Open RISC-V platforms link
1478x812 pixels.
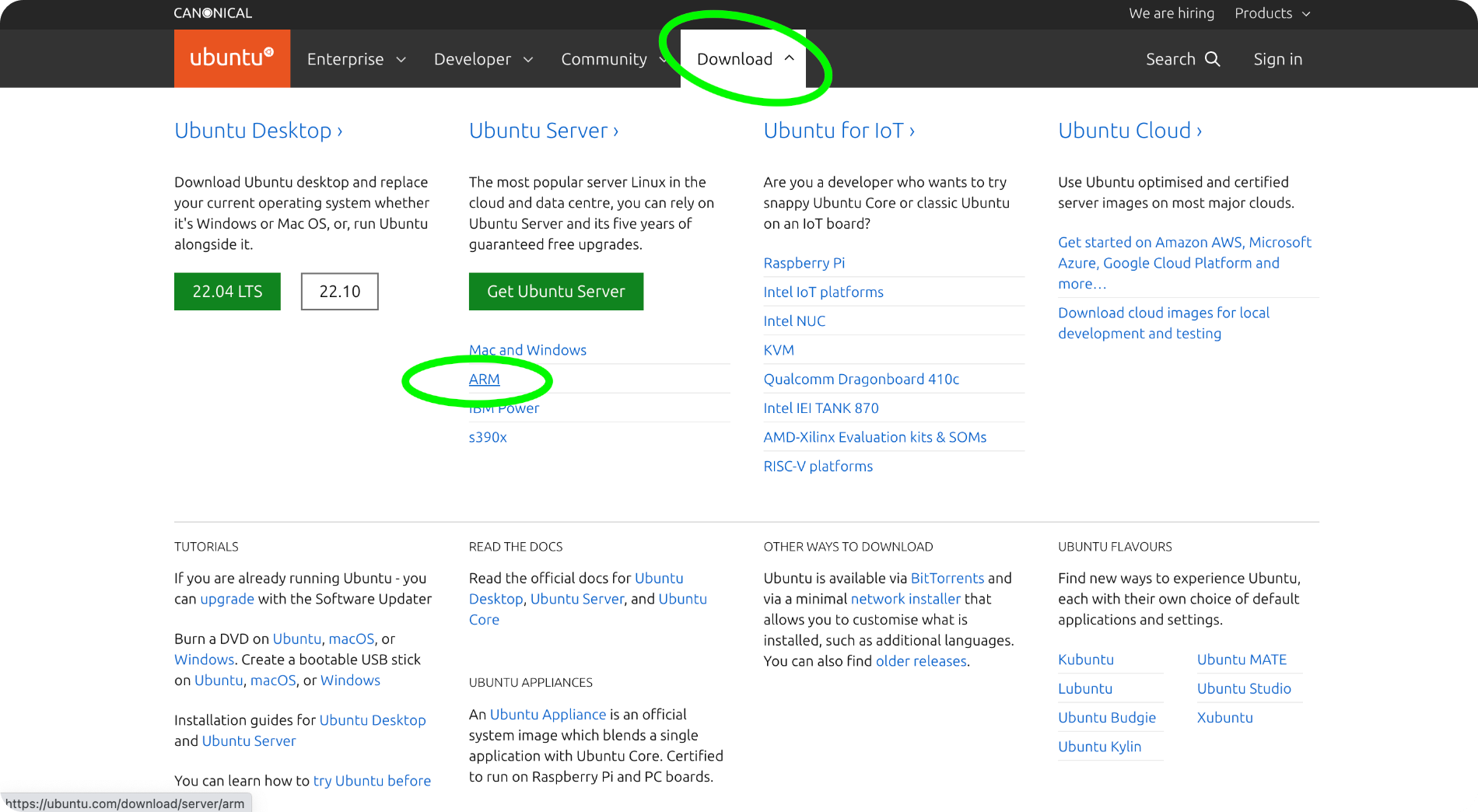(818, 467)
